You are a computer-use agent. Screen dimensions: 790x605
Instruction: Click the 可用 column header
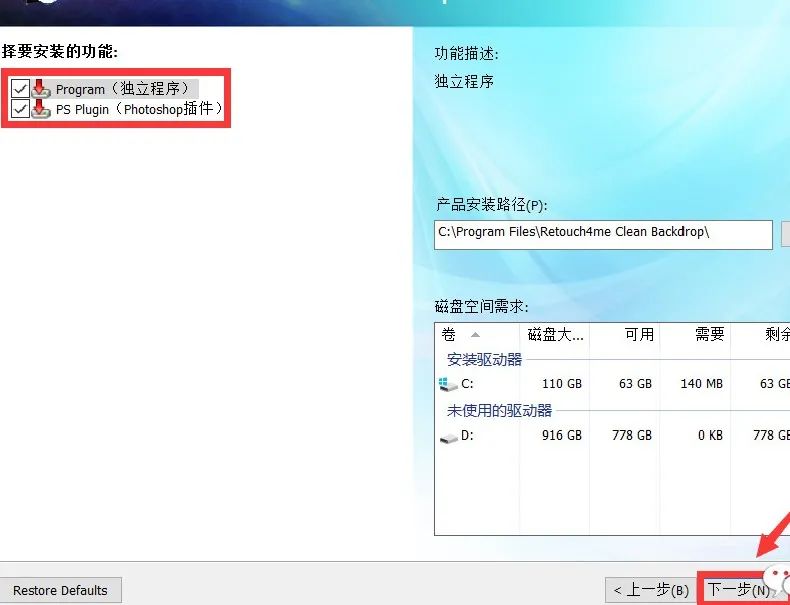tap(625, 334)
